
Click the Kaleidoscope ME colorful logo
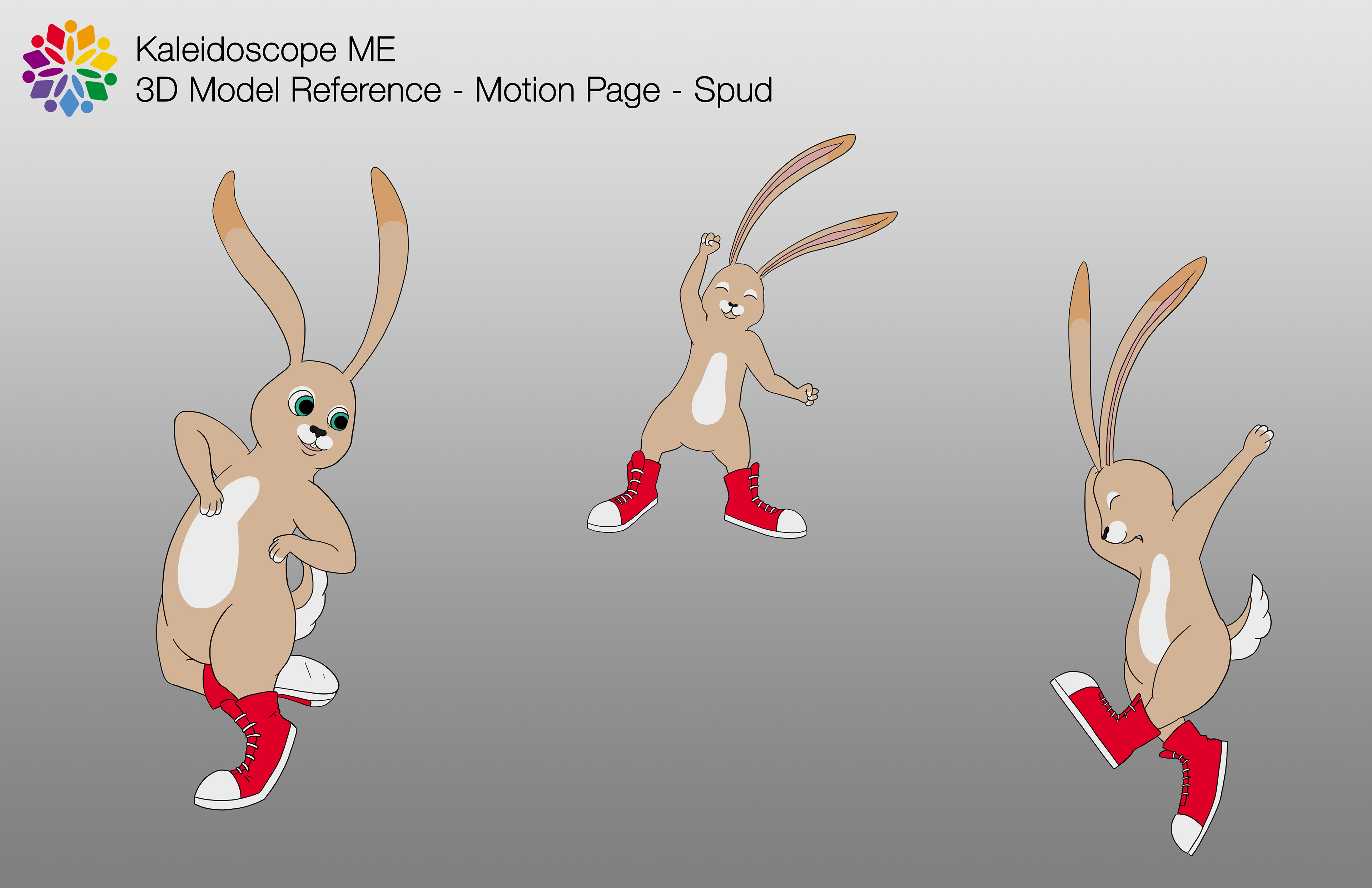[70, 68]
